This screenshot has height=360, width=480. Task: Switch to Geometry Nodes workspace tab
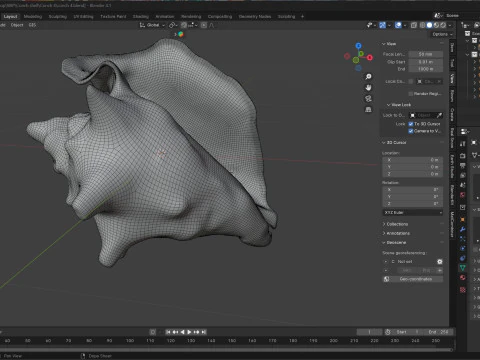tap(255, 16)
